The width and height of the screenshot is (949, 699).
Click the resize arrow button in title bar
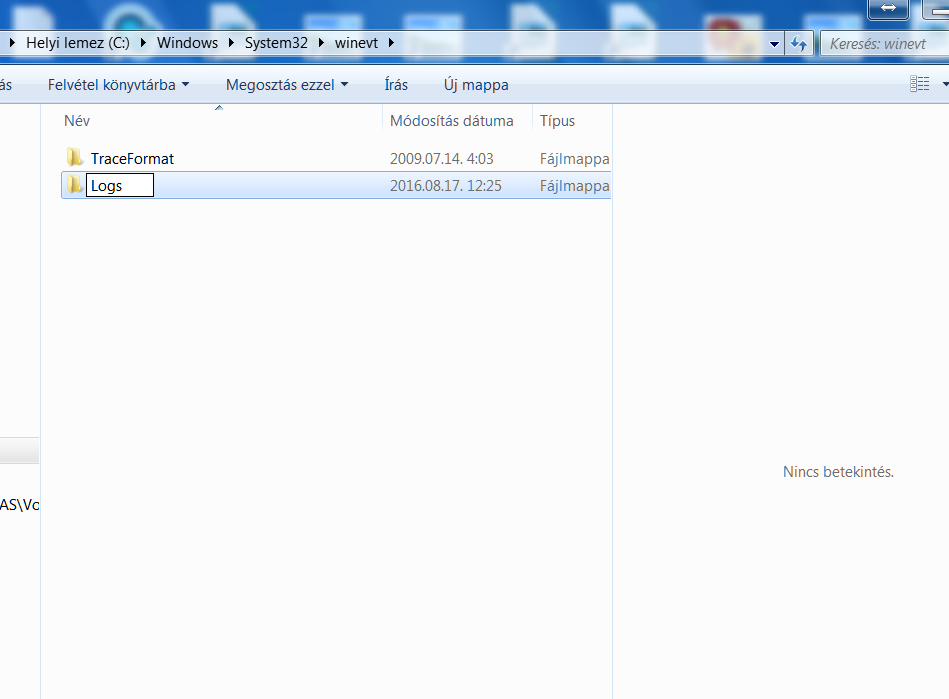coord(888,8)
